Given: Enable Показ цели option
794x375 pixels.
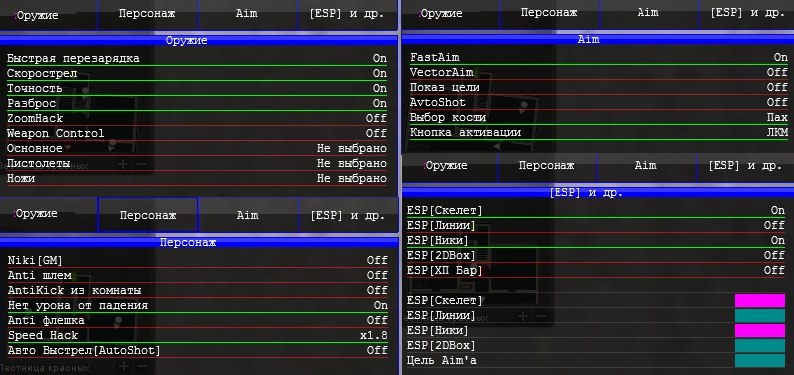Looking at the screenshot, I should click(599, 88).
